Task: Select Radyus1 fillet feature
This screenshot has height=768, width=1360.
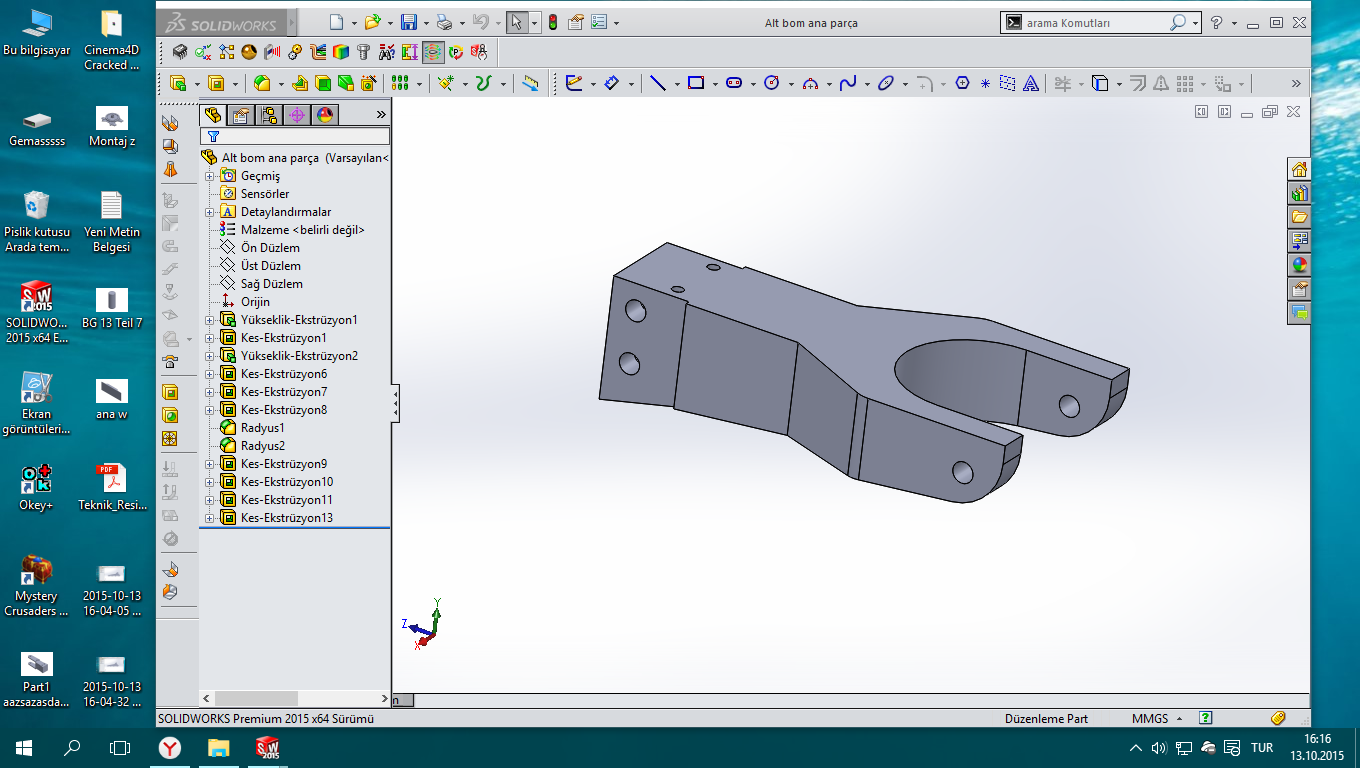Action: [263, 428]
